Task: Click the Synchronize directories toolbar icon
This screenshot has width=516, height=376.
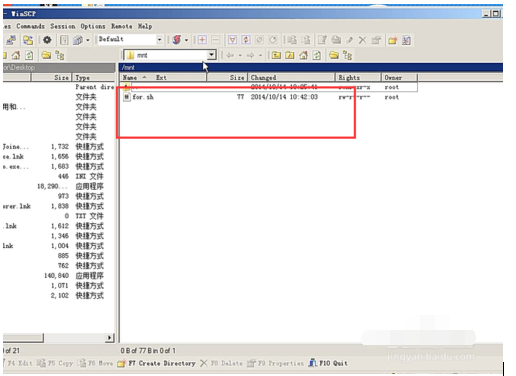Action: tap(28, 40)
